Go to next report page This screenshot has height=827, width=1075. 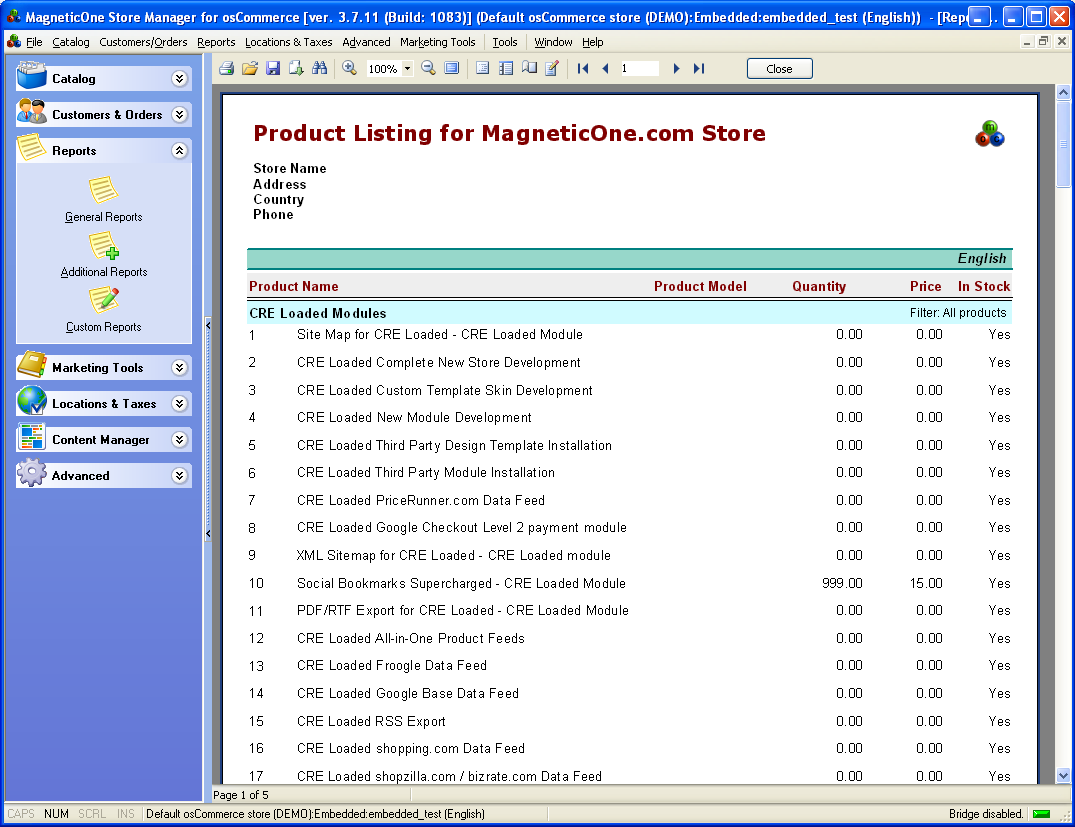click(x=677, y=69)
